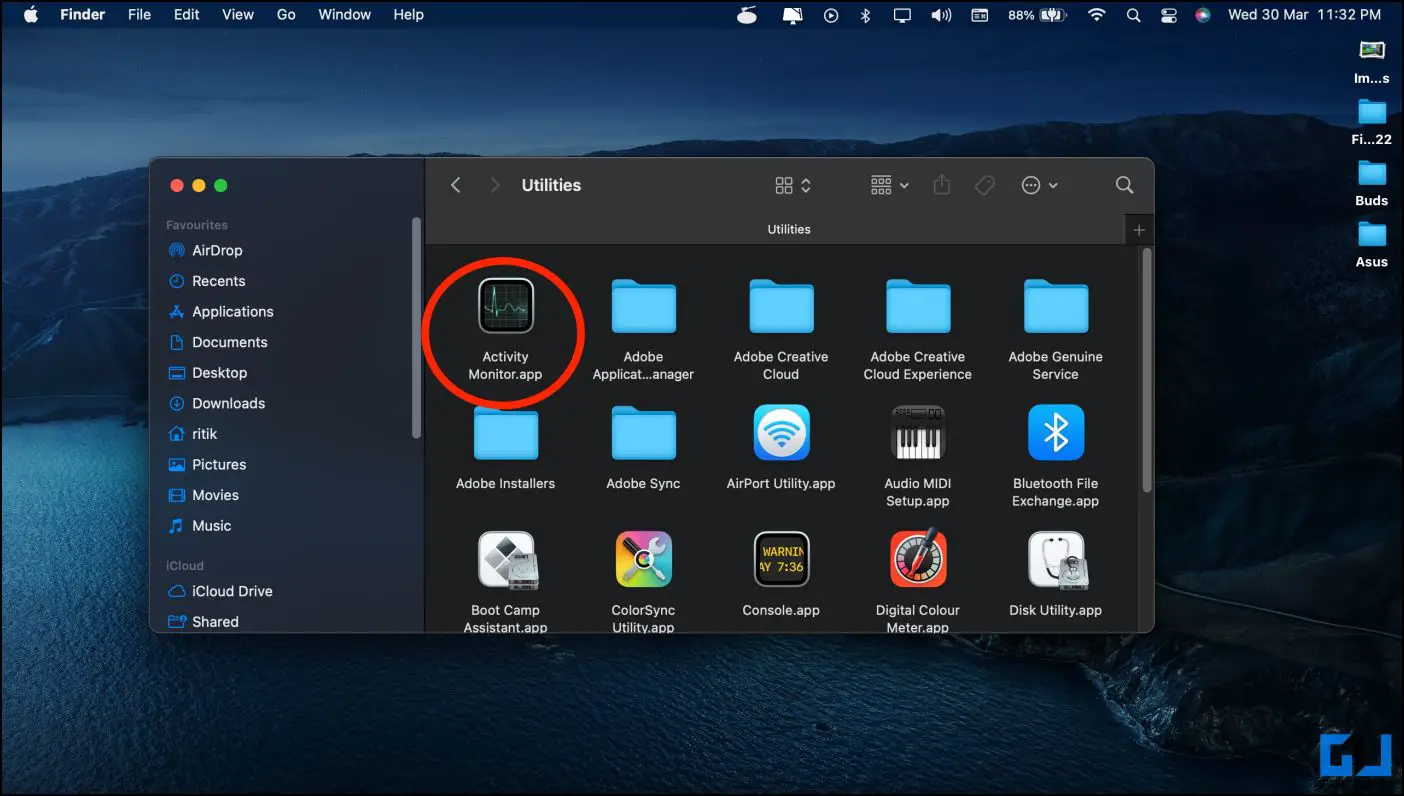Screen dimensions: 1404x796
Task: Click the date and time clock
Action: [1304, 15]
